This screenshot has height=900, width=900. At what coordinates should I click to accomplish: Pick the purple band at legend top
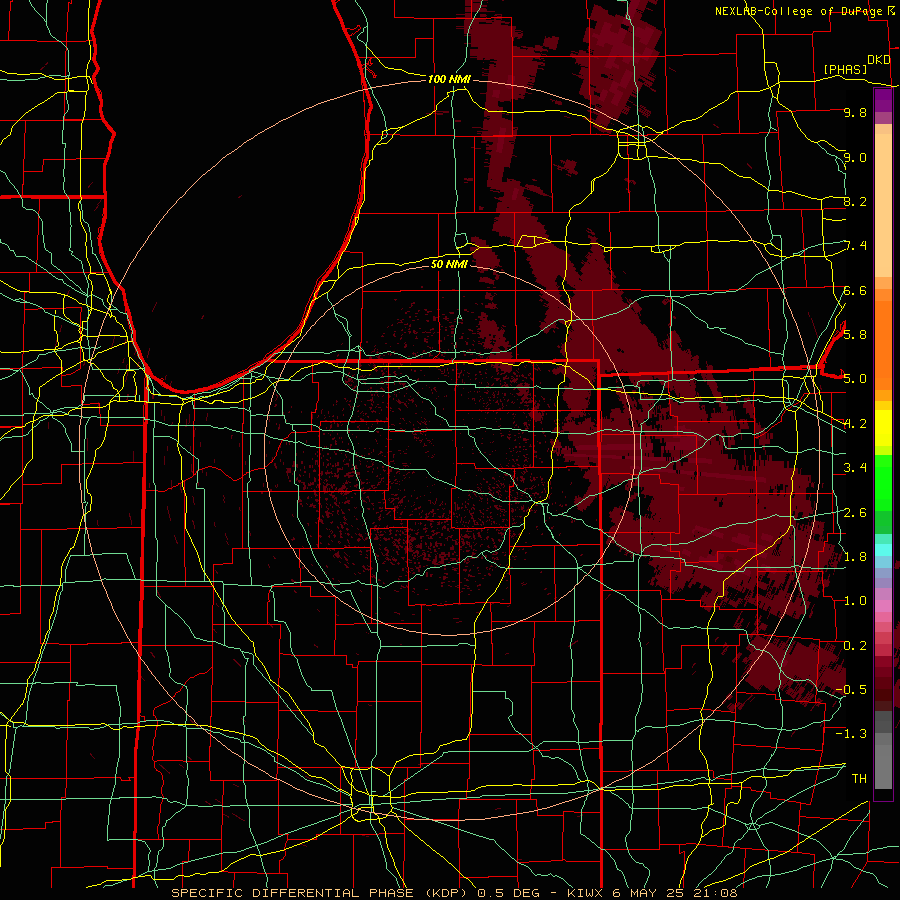(883, 100)
